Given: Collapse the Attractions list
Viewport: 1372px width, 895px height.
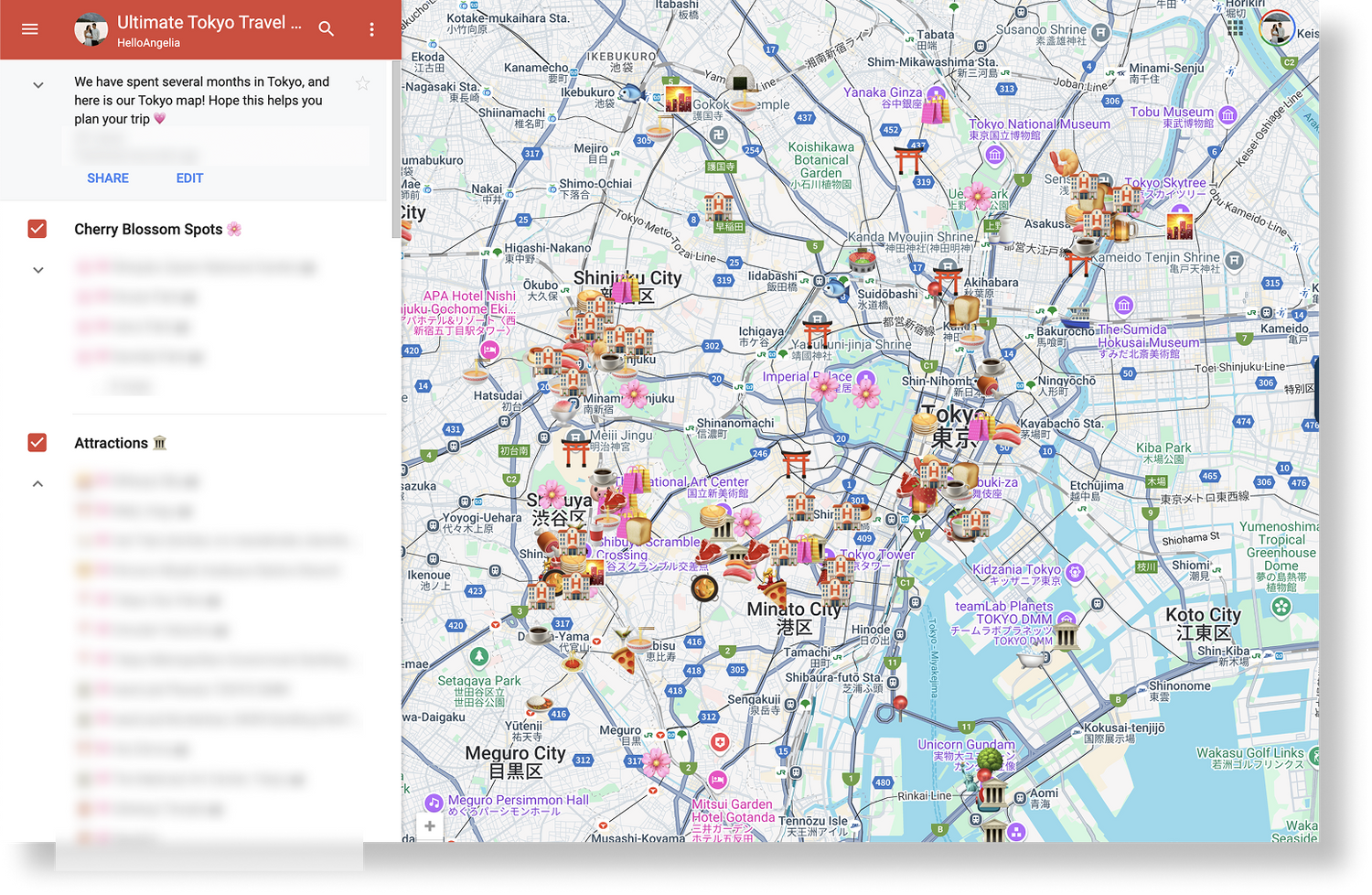Looking at the screenshot, I should click(38, 483).
